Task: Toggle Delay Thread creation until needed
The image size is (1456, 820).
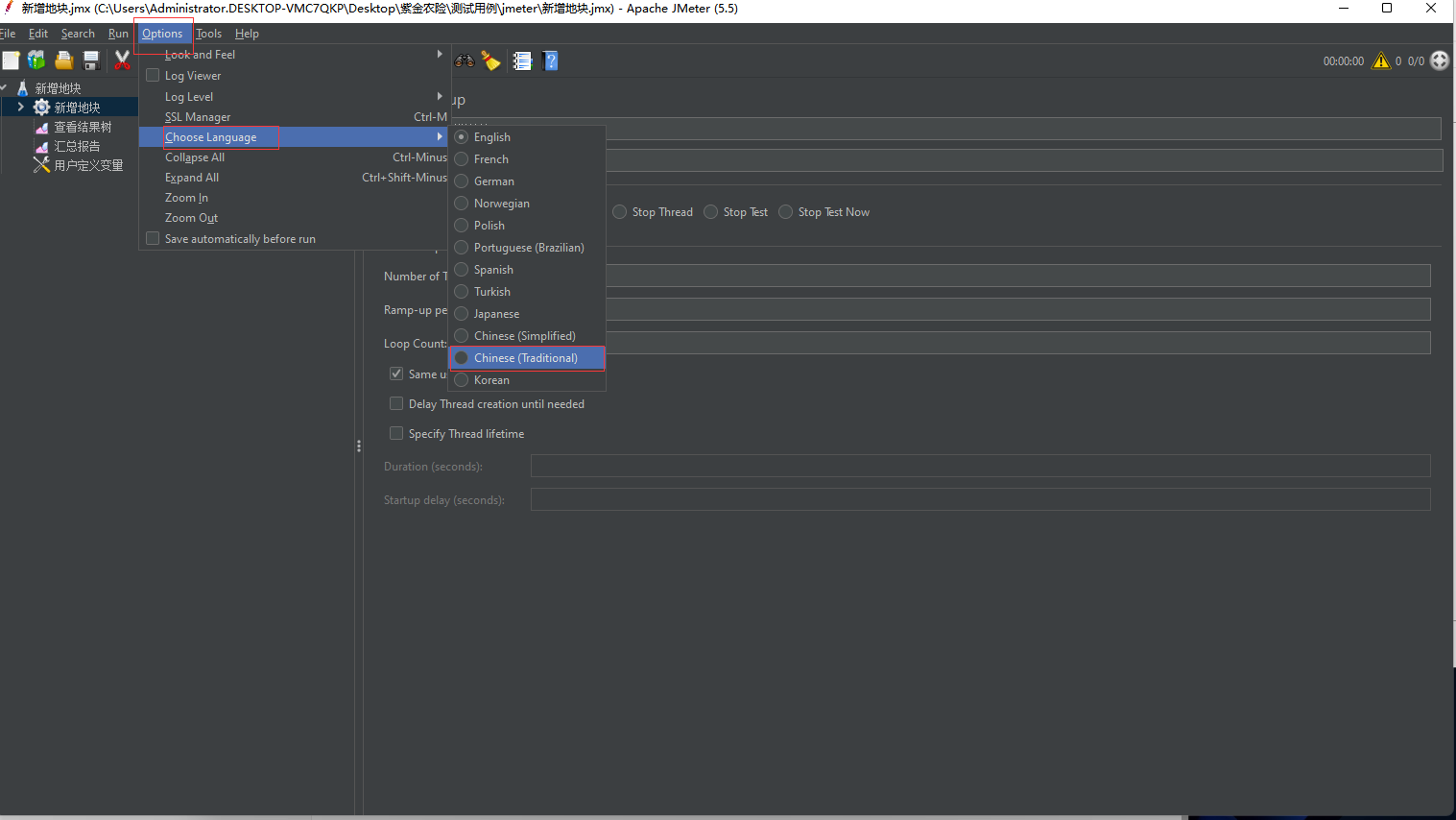Action: (x=396, y=404)
